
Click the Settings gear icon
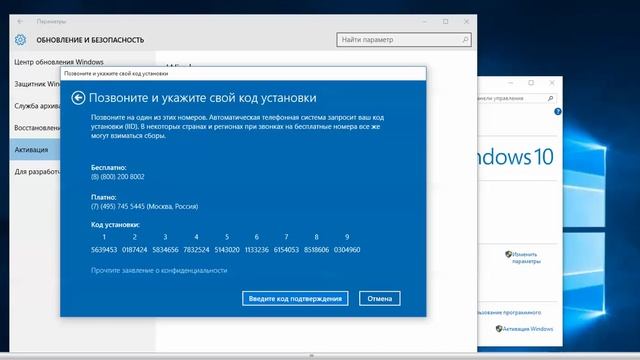point(20,40)
